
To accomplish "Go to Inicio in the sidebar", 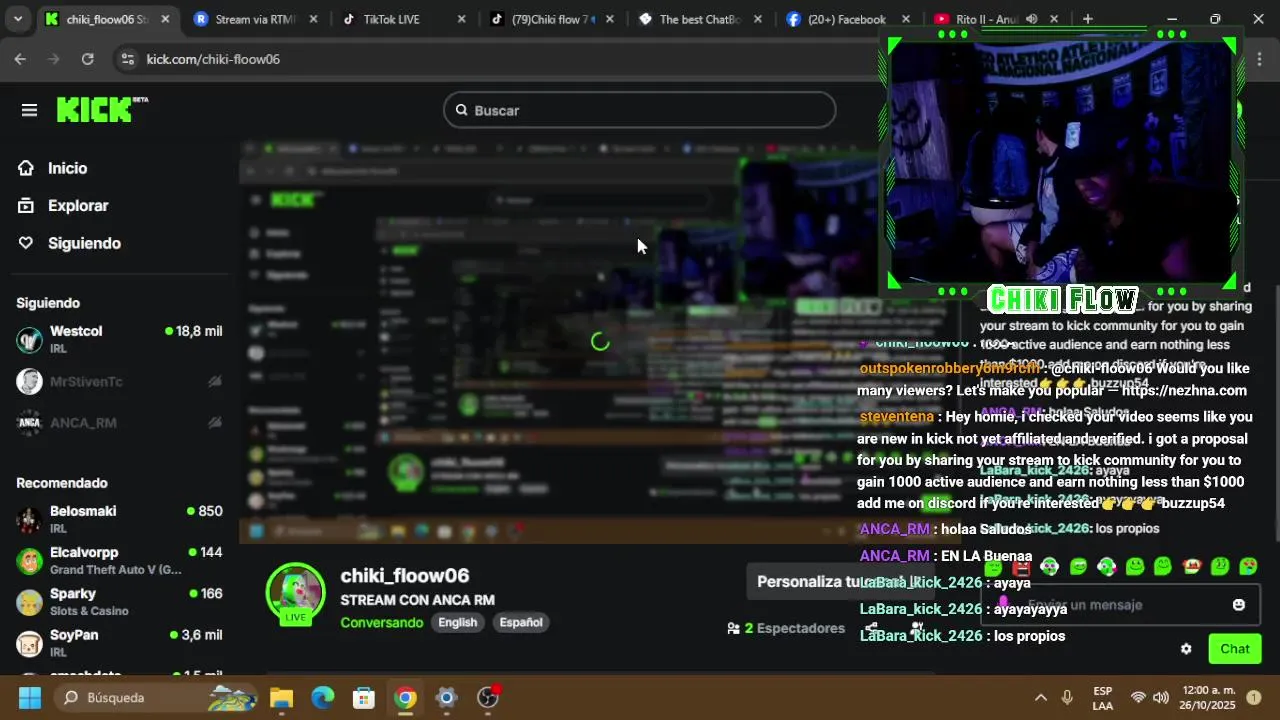I will tap(67, 168).
